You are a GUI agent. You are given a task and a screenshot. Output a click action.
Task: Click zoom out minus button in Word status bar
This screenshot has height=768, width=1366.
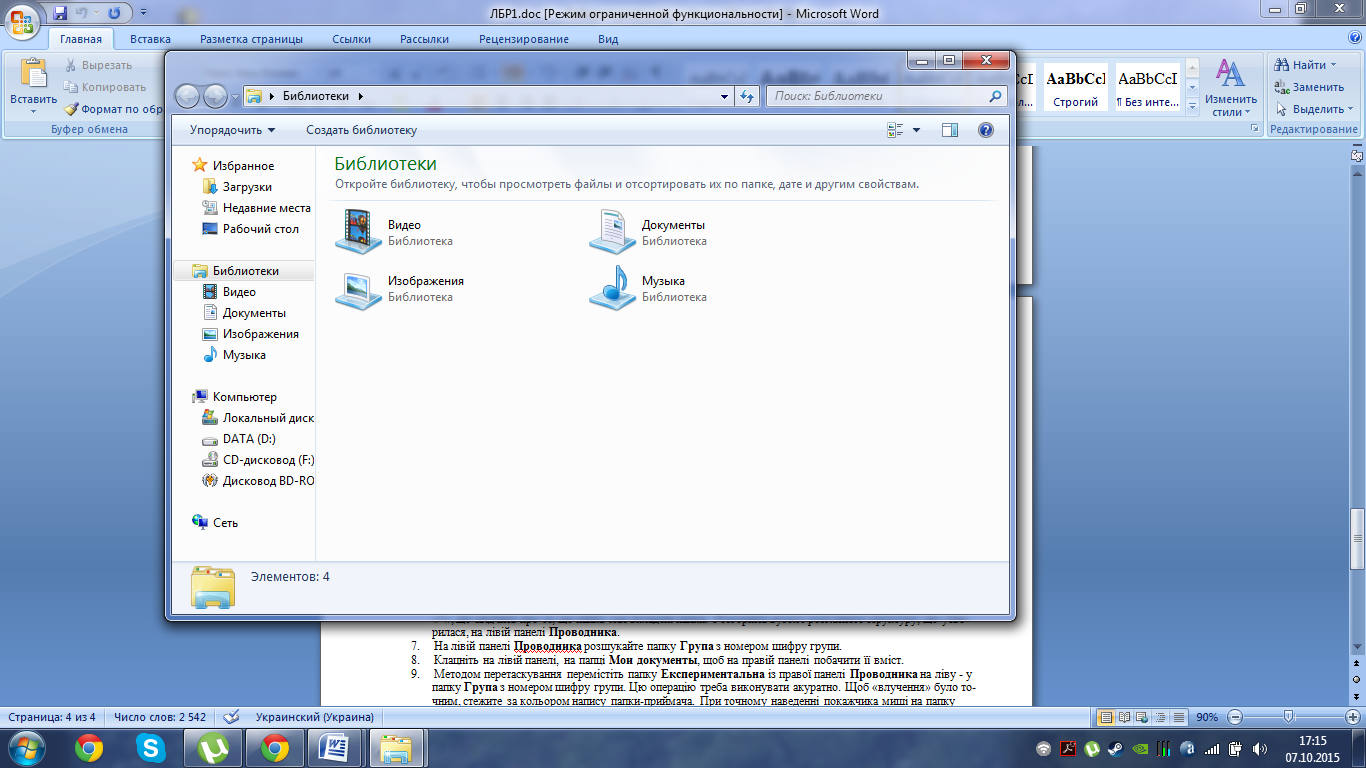tap(1235, 717)
